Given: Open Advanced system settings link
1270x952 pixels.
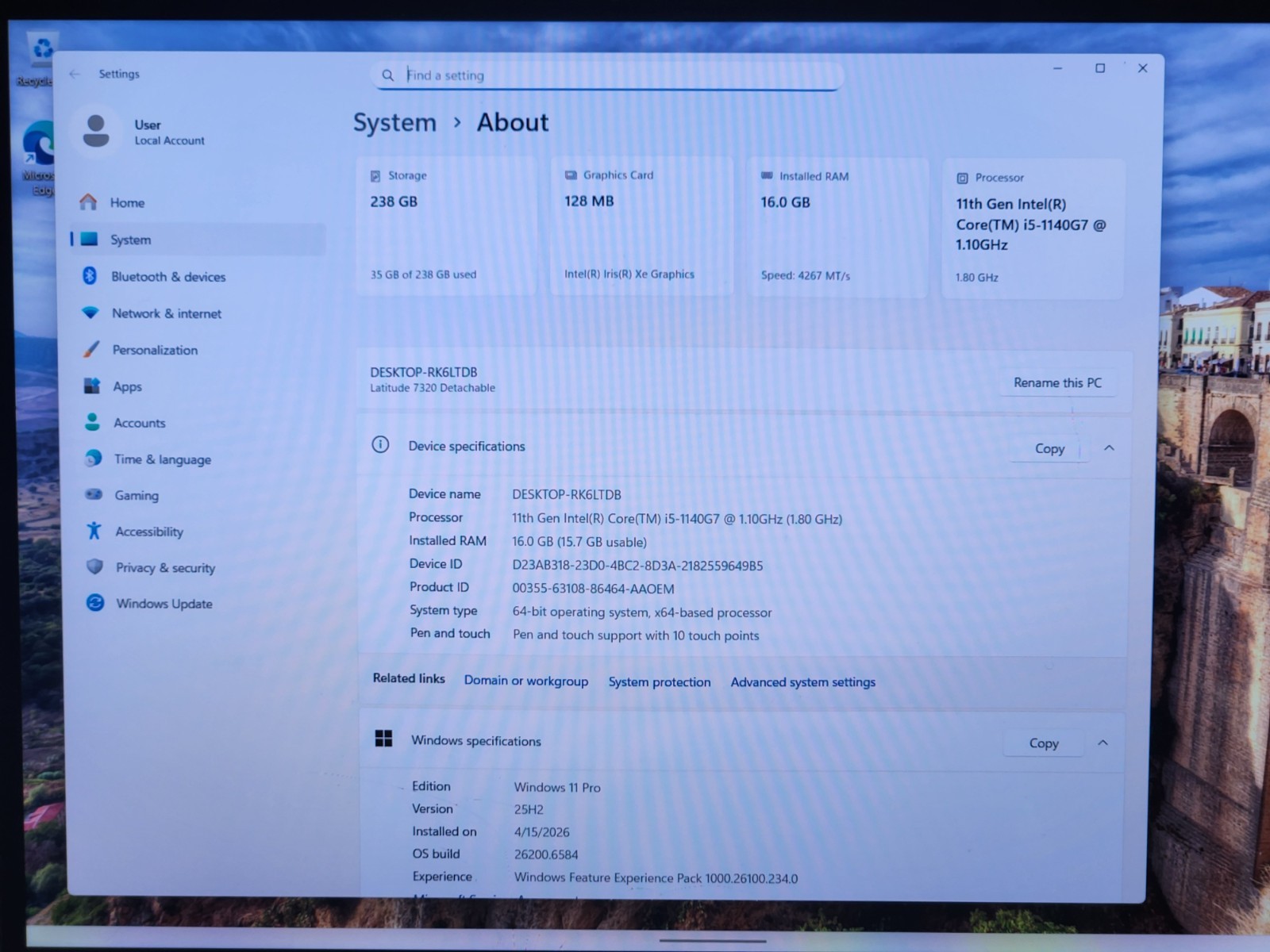Looking at the screenshot, I should 803,681.
